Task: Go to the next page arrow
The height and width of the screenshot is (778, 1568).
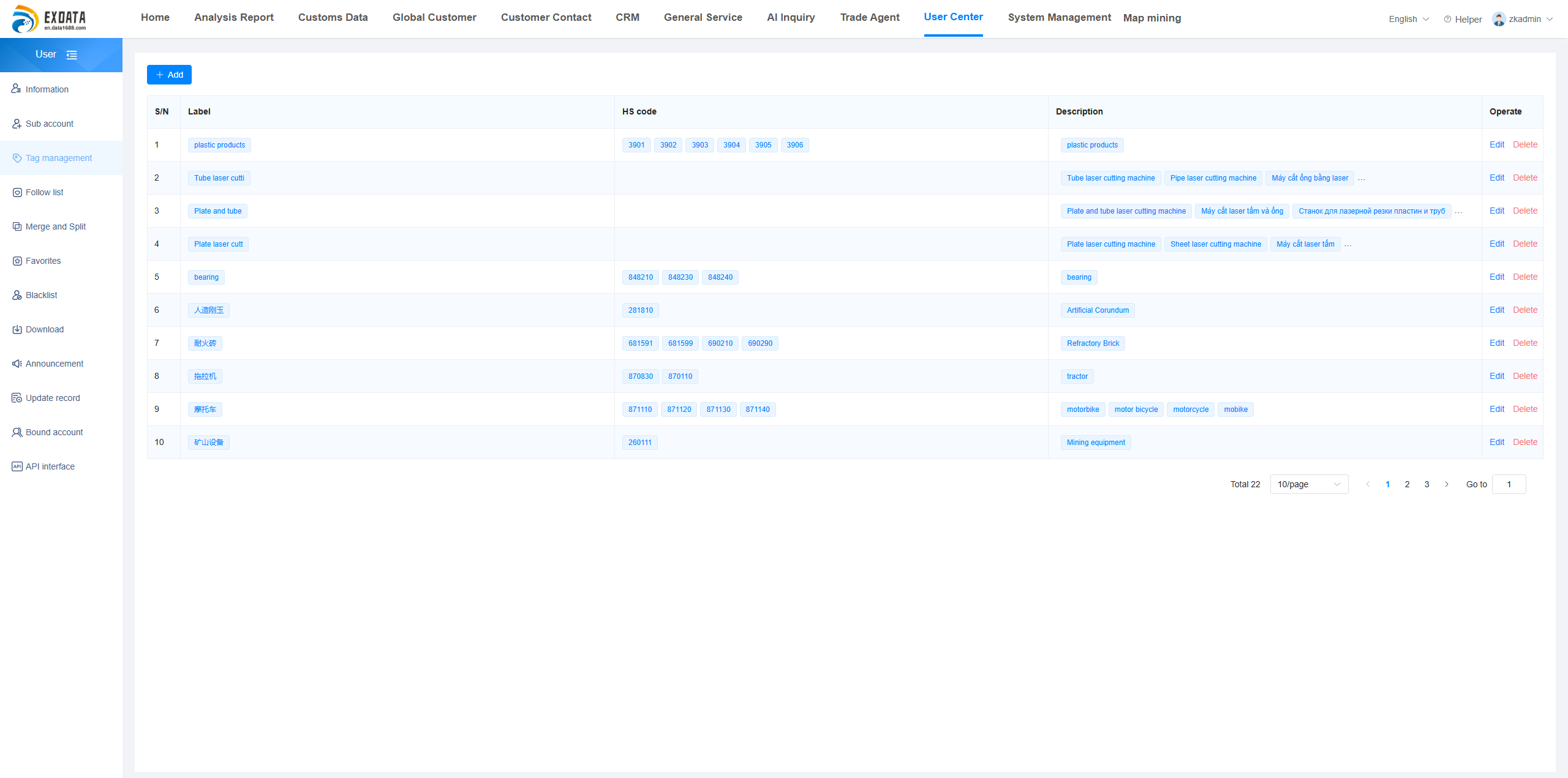Action: (1447, 484)
